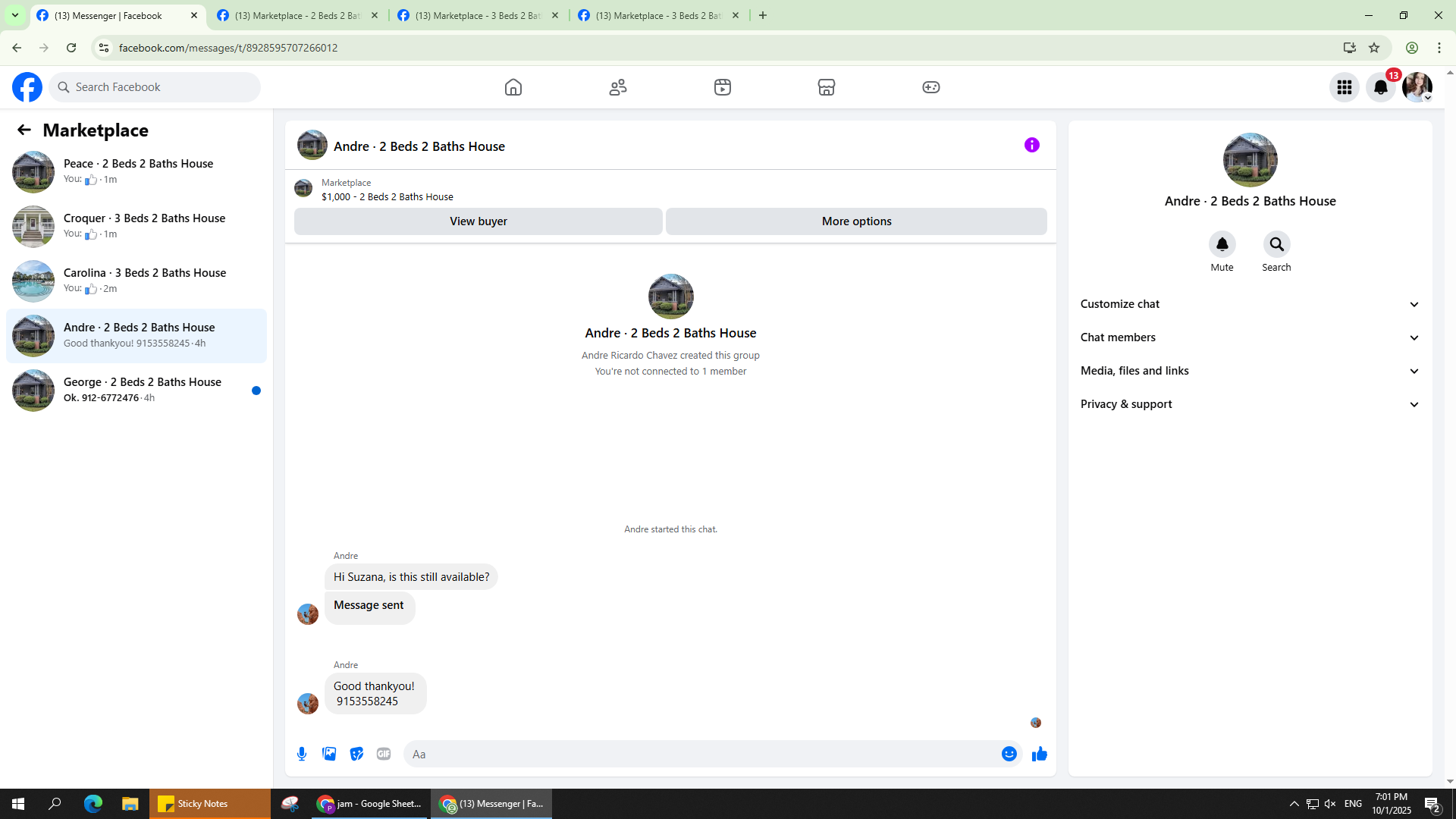Click the View buyer button
Image resolution: width=1456 pixels, height=819 pixels.
click(x=479, y=221)
